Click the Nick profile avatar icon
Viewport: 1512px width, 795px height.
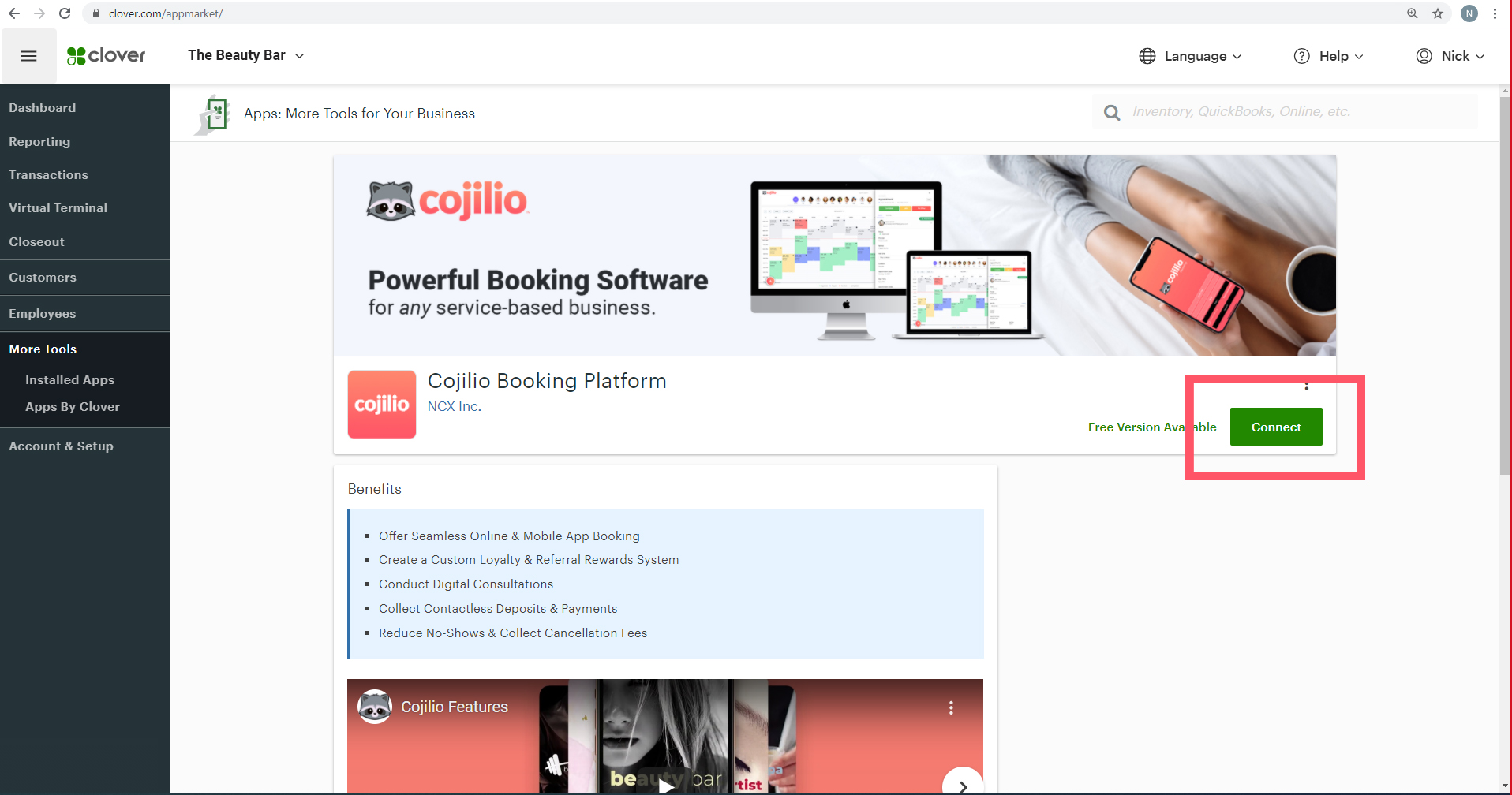(1424, 55)
